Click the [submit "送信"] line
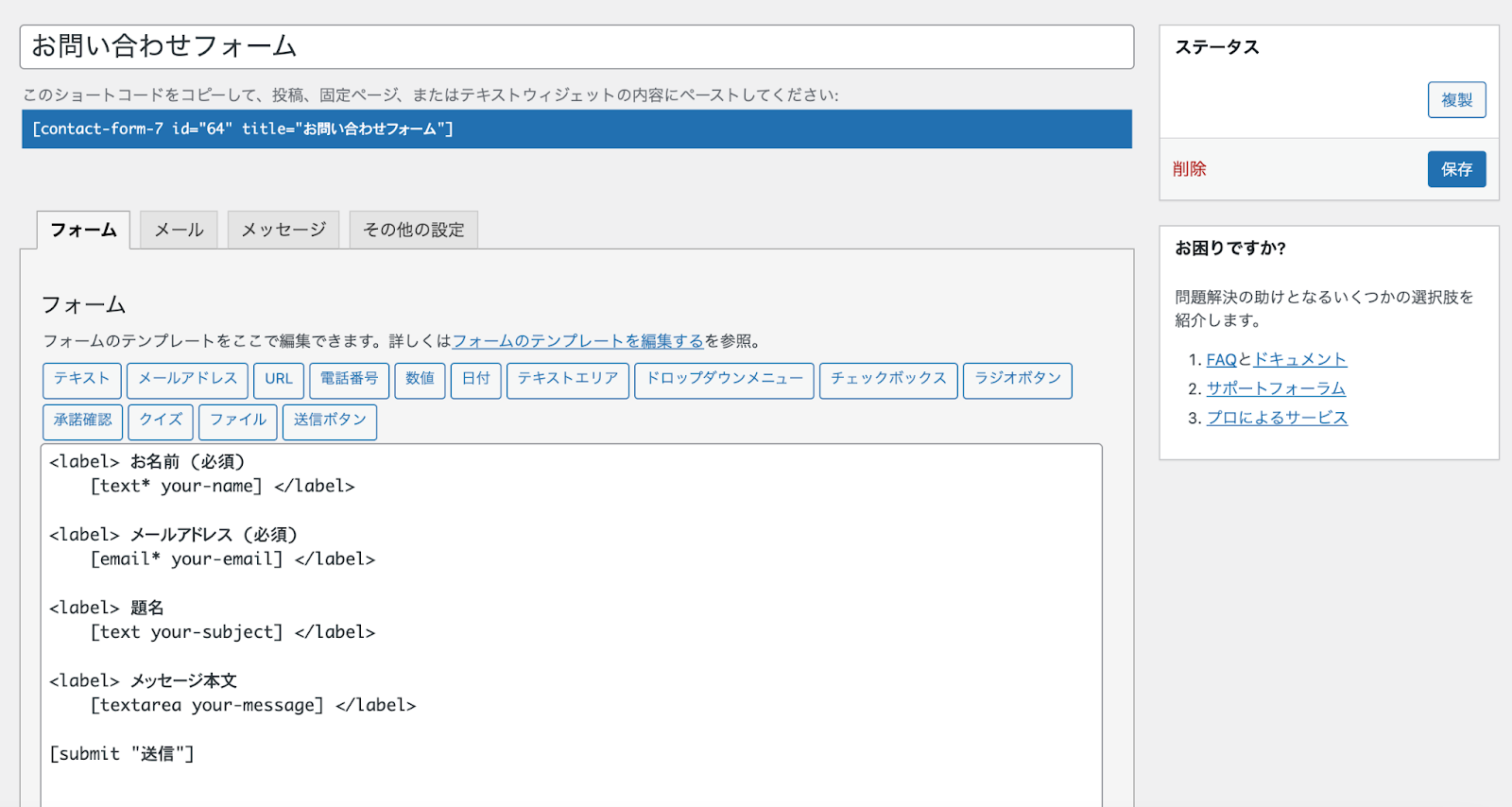This screenshot has width=1512, height=807. click(122, 753)
